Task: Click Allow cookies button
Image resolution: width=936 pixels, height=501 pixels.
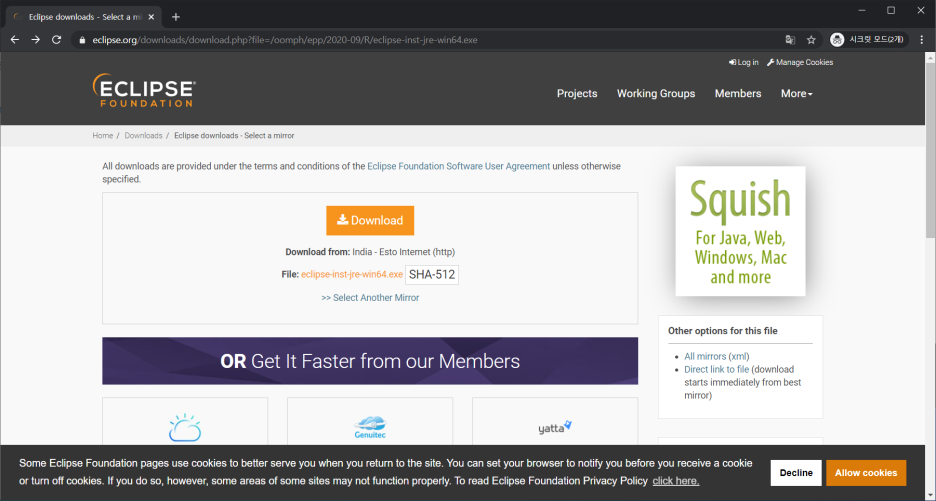Action: pyautogui.click(x=866, y=472)
